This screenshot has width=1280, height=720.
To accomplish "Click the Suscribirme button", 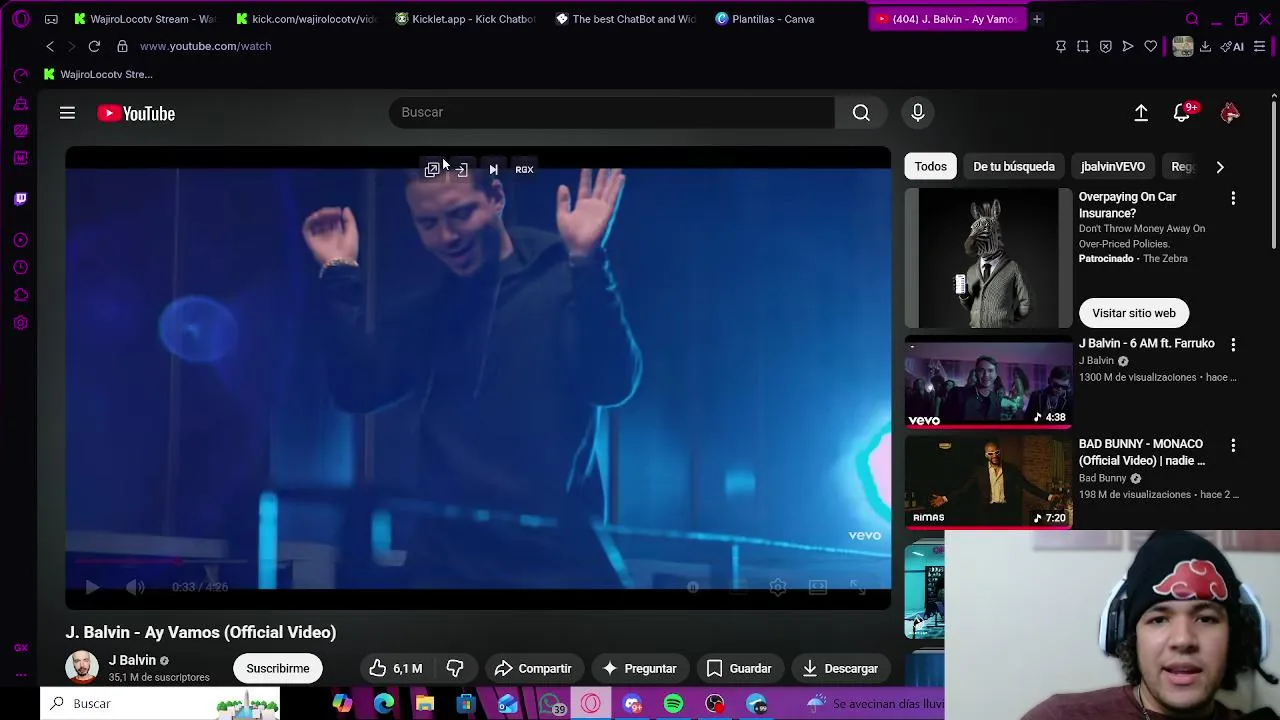I will (x=278, y=668).
